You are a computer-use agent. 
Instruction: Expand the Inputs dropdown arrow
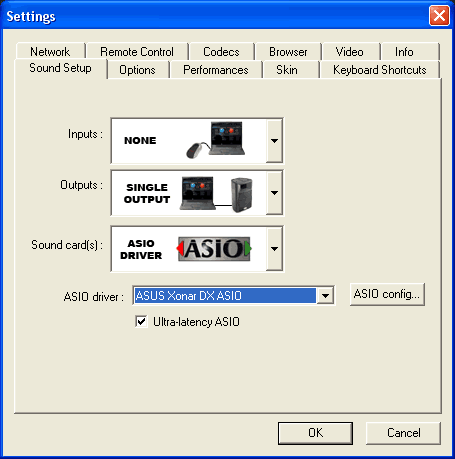click(274, 141)
